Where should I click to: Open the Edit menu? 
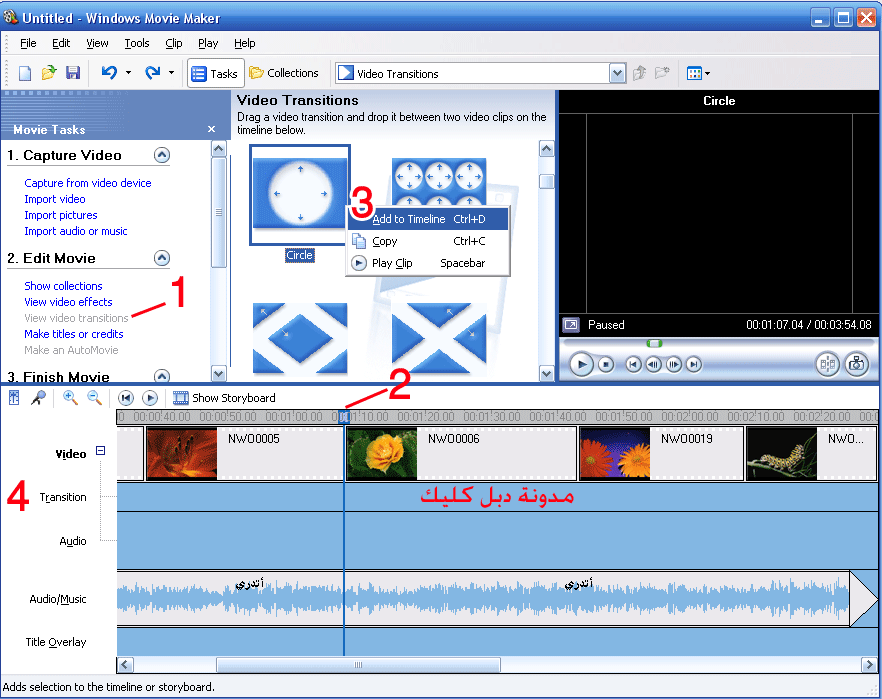click(x=61, y=43)
